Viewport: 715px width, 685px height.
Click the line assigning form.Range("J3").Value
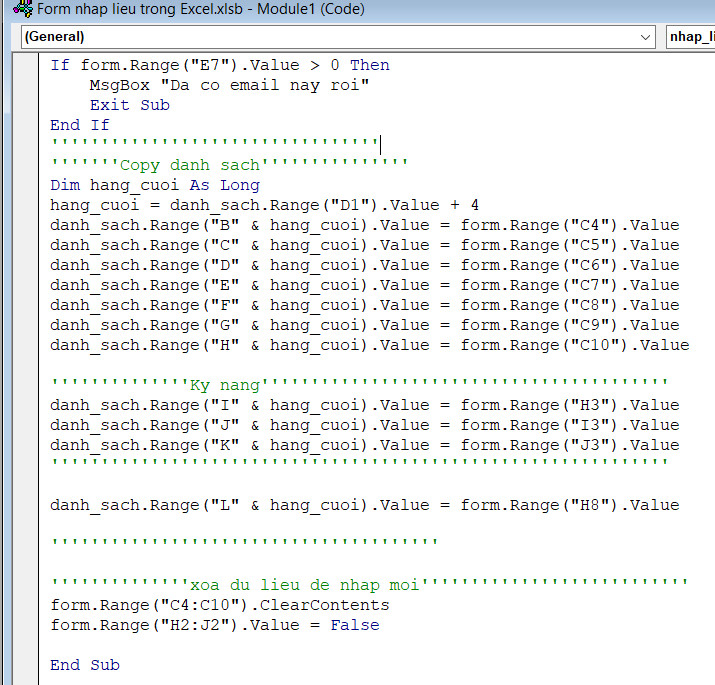click(x=365, y=446)
